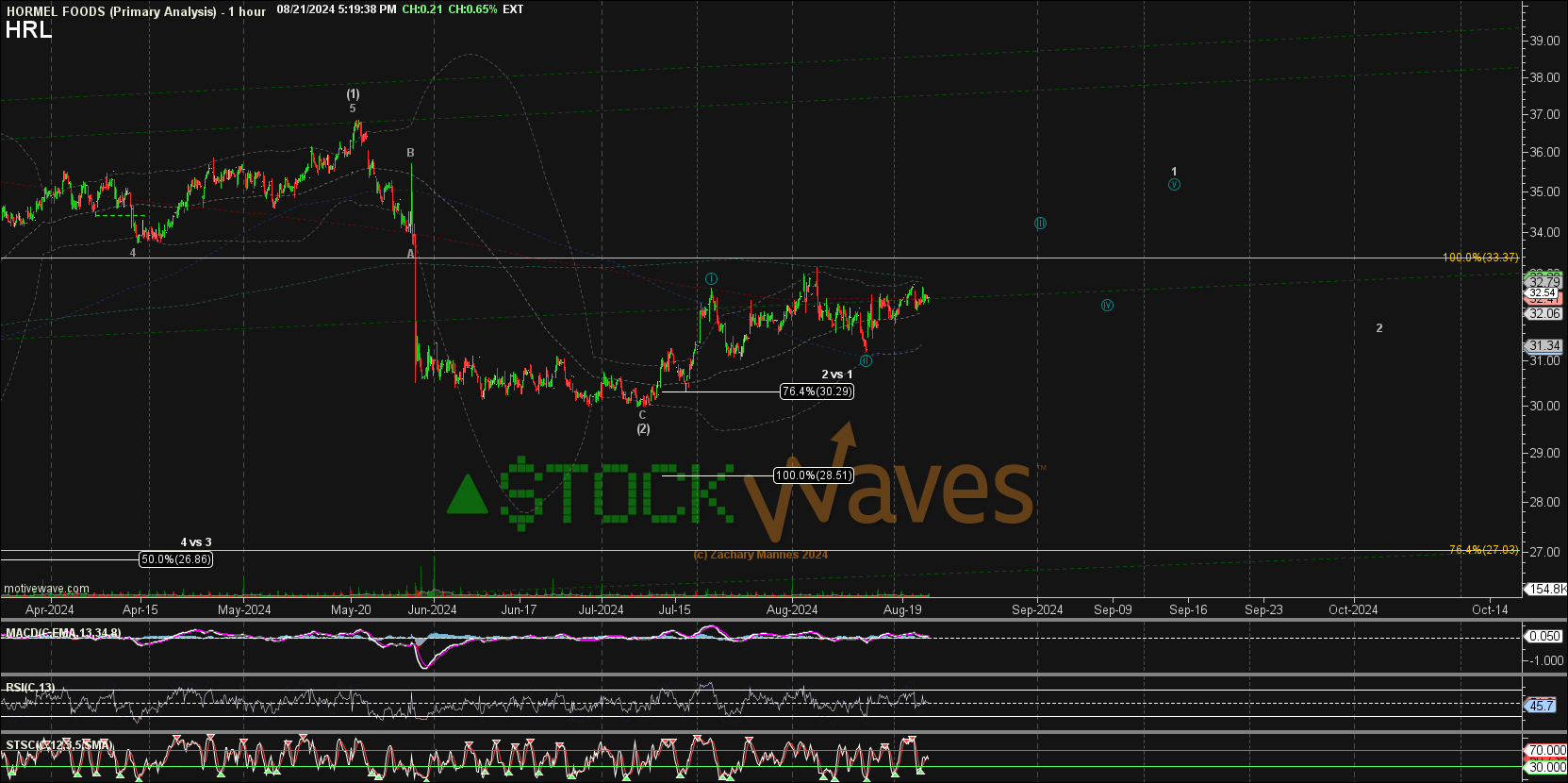Viewport: 1568px width, 783px height.
Task: Select the white 32.54 last price tag
Action: coord(1543,293)
